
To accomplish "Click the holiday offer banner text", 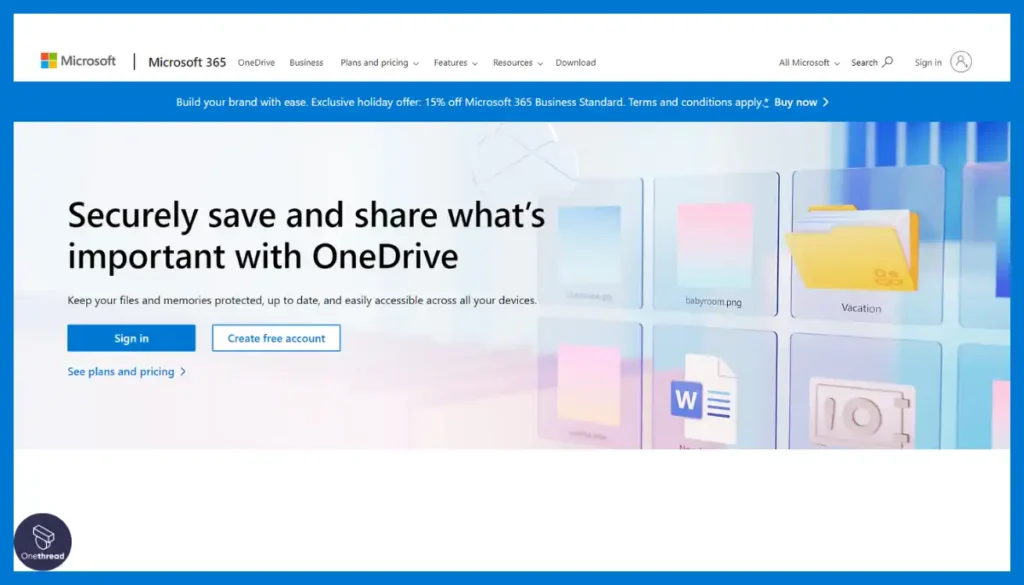I will point(470,102).
